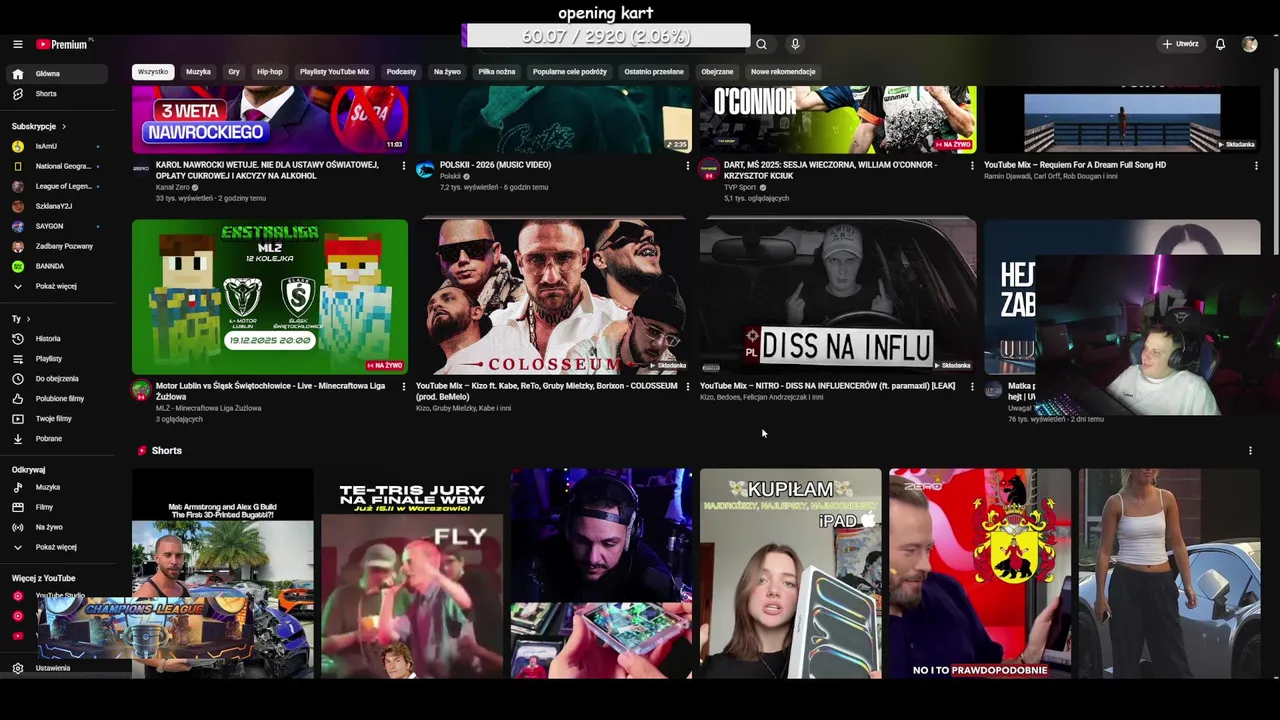Open Enstraliga Minecraft thumbnail
The height and width of the screenshot is (720, 1280).
point(270,297)
